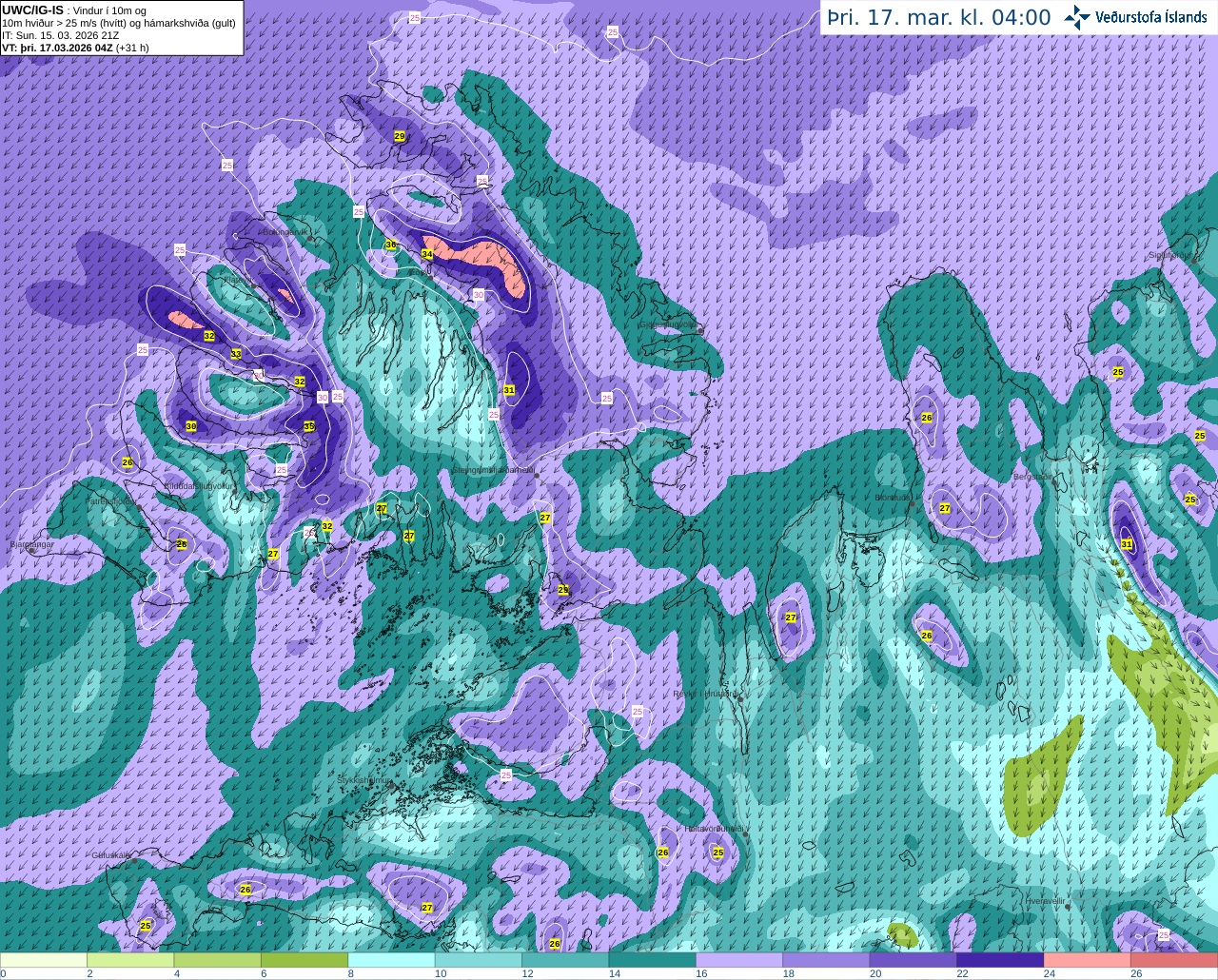The image size is (1218, 980).
Task: Click the hviður > 25 m/s description line
Action: pos(120,22)
